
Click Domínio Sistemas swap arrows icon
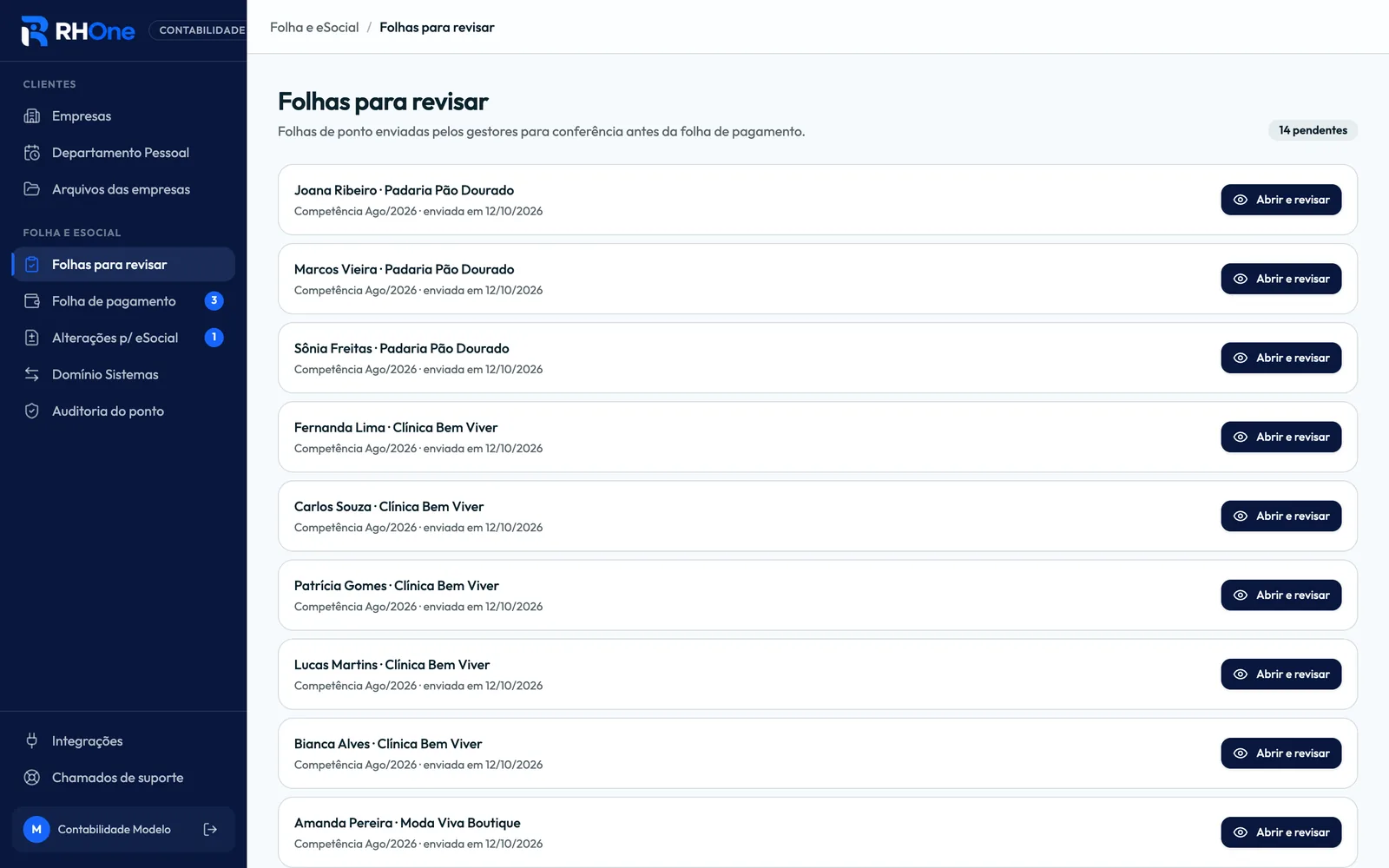coord(32,374)
